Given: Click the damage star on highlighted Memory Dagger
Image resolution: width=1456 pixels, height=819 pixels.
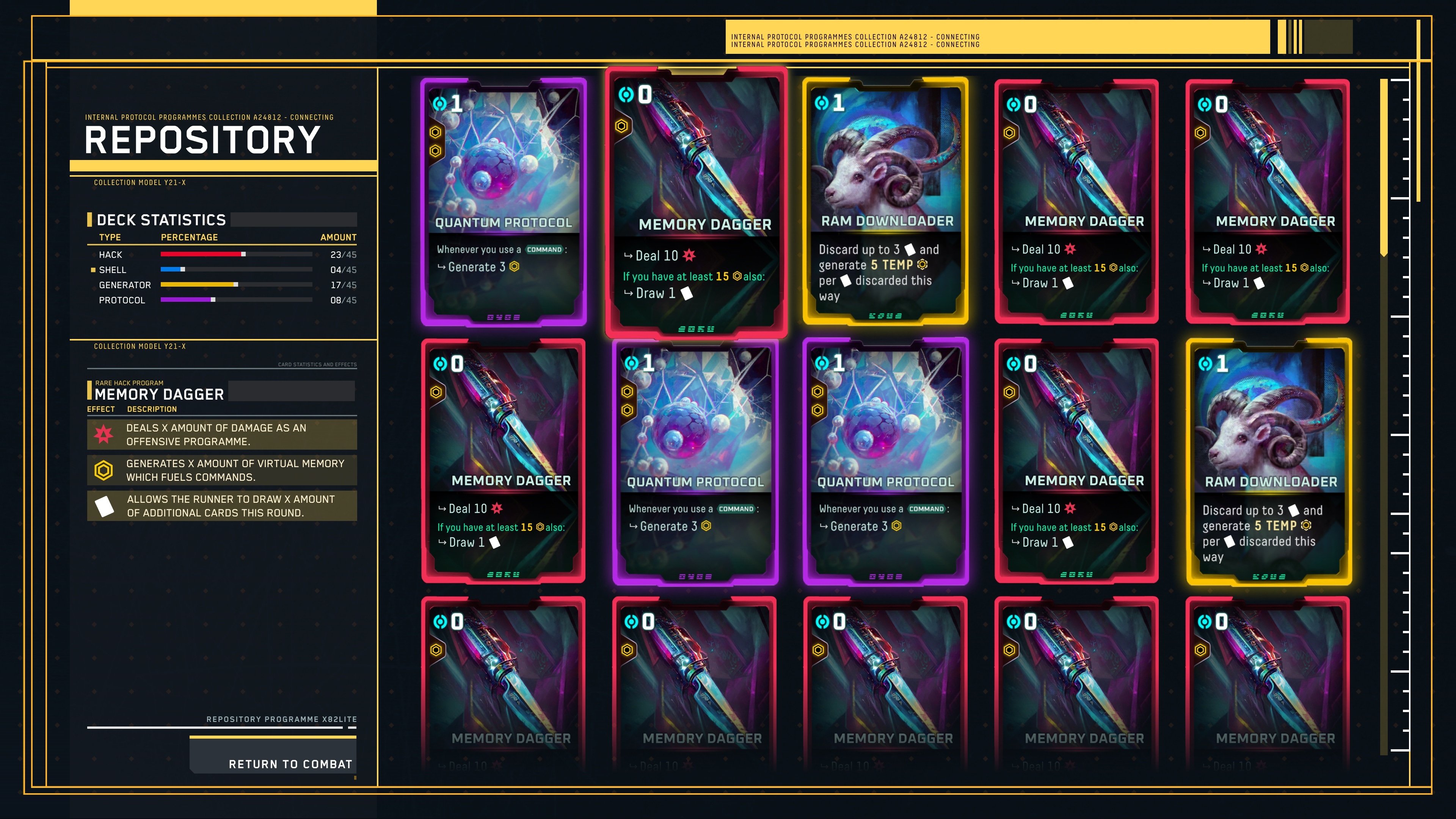Looking at the screenshot, I should pyautogui.click(x=689, y=256).
